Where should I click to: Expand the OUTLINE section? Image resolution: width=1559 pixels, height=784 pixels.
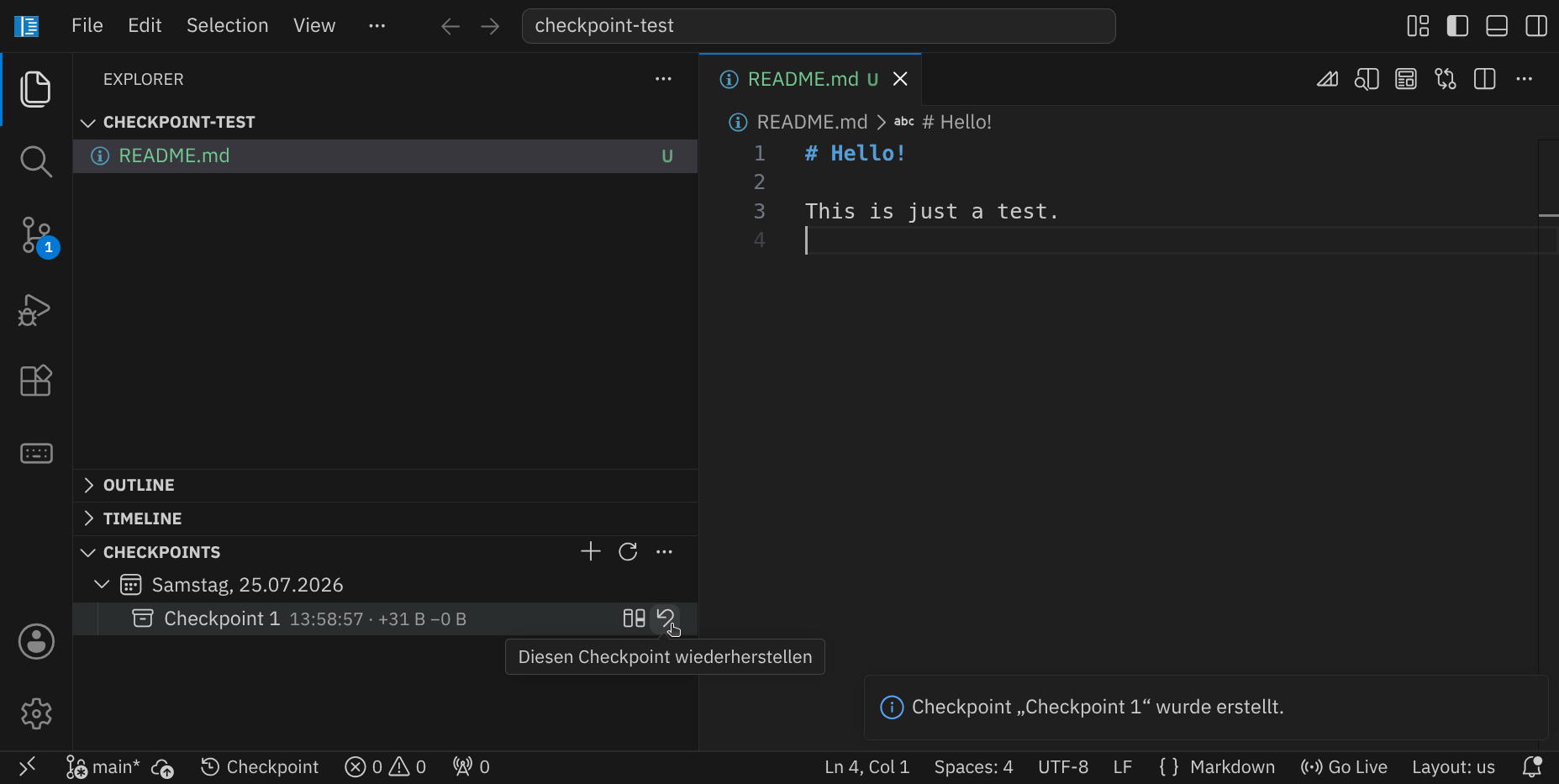(385, 486)
